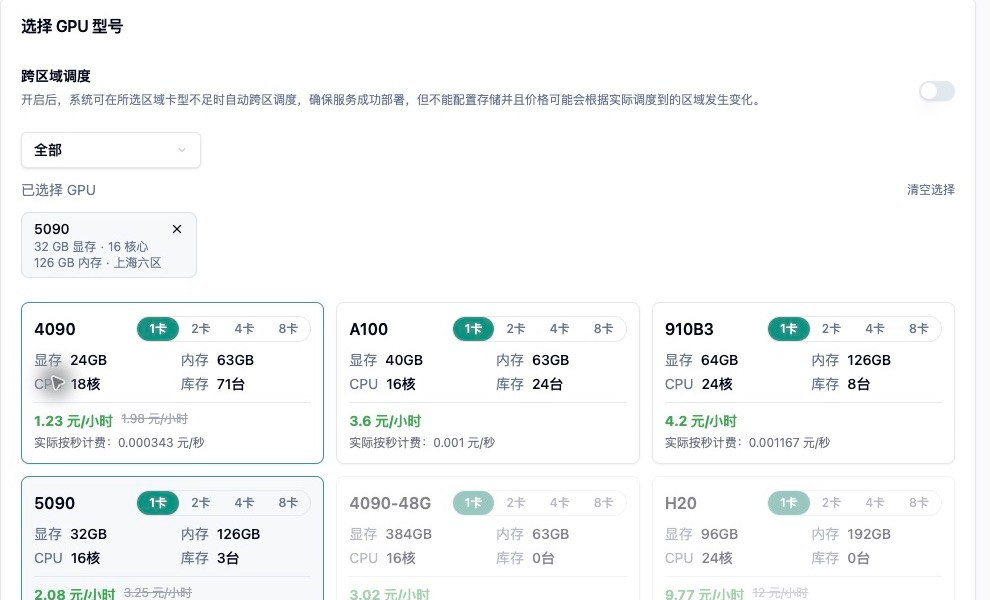Image resolution: width=990 pixels, height=600 pixels.
Task: Toggle the 跨区域调度 switch
Action: pyautogui.click(x=936, y=91)
